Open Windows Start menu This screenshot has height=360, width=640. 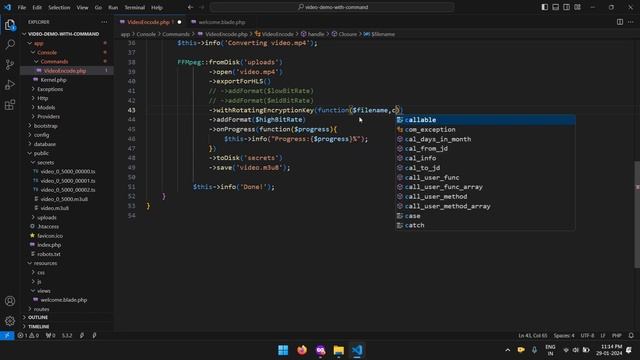point(283,350)
